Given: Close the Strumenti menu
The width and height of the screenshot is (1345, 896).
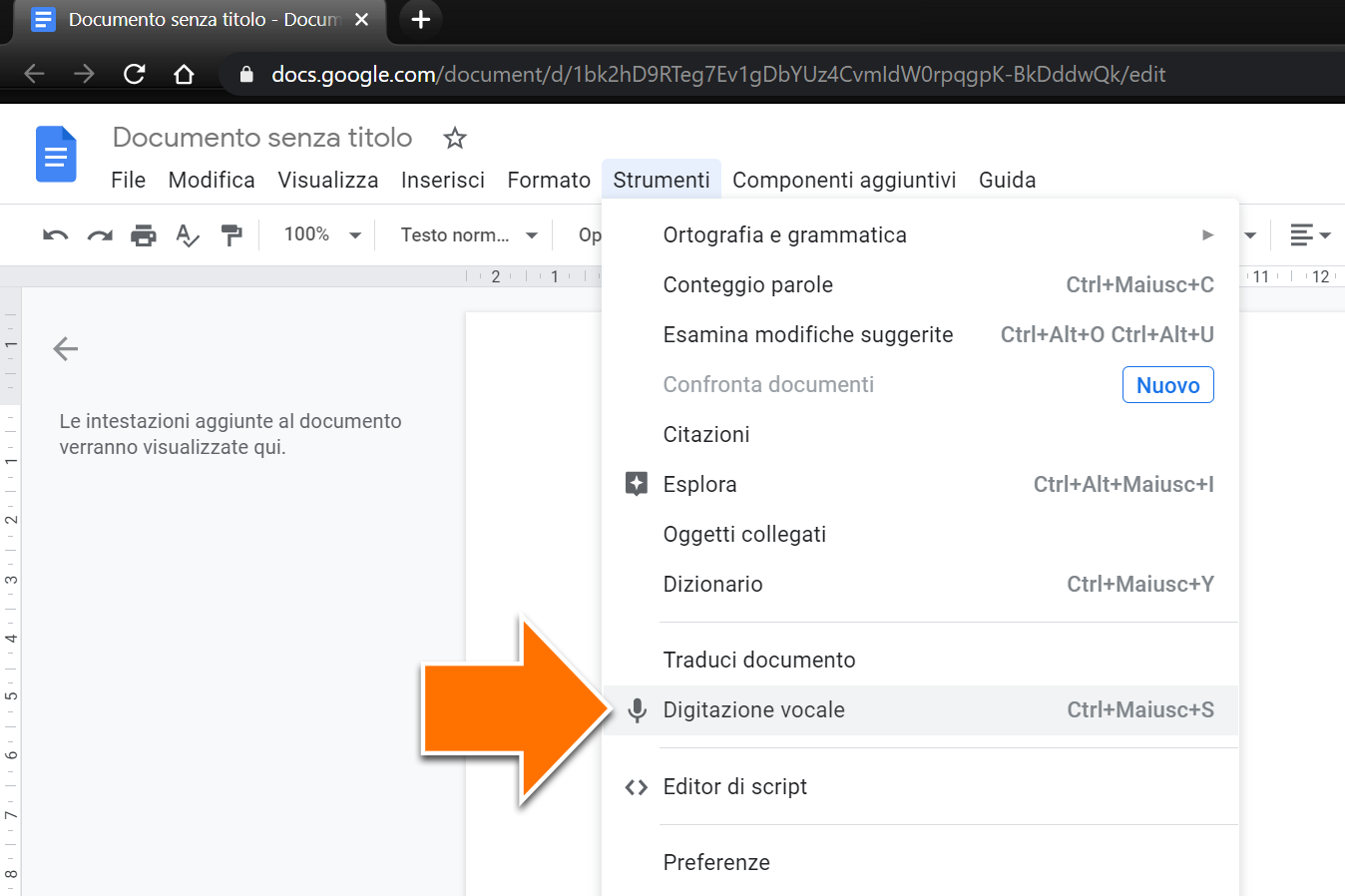Looking at the screenshot, I should [662, 180].
